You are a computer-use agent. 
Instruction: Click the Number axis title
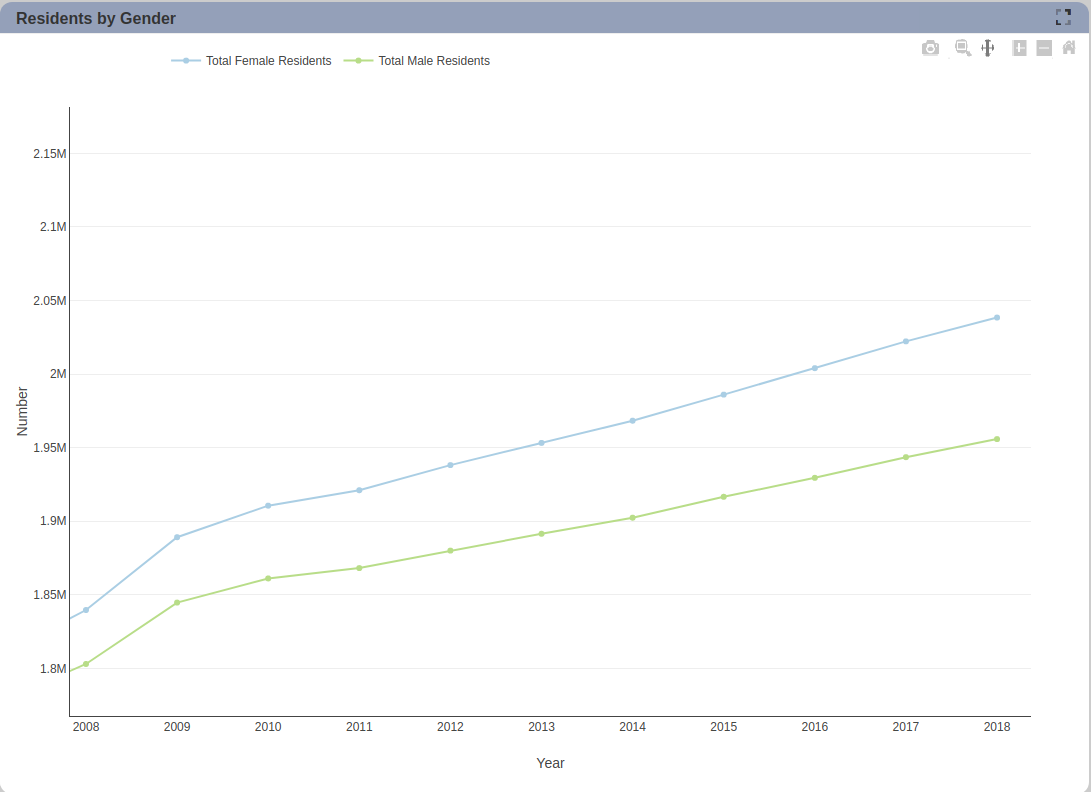point(22,411)
